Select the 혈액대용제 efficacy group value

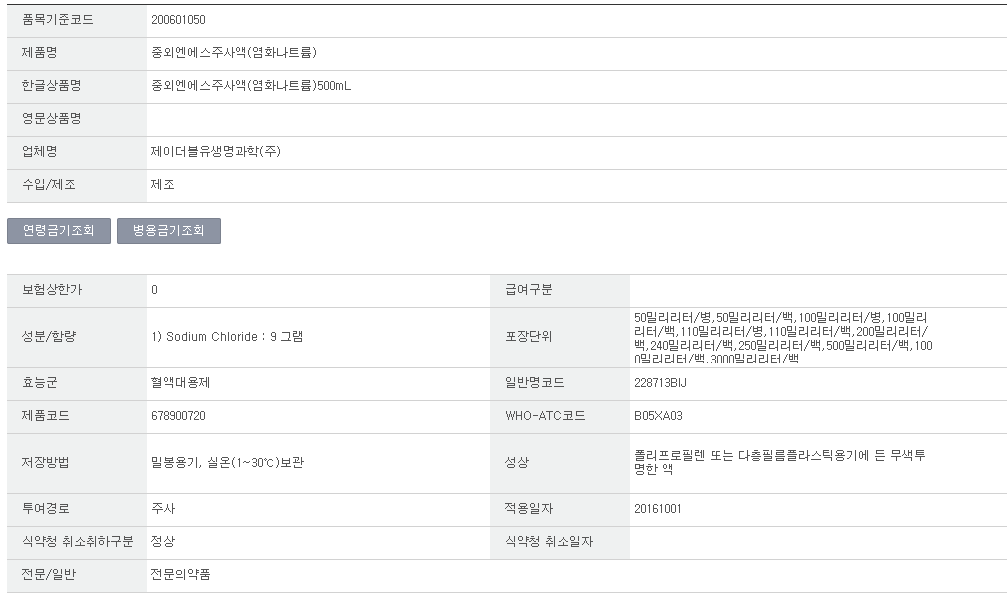pos(179,383)
